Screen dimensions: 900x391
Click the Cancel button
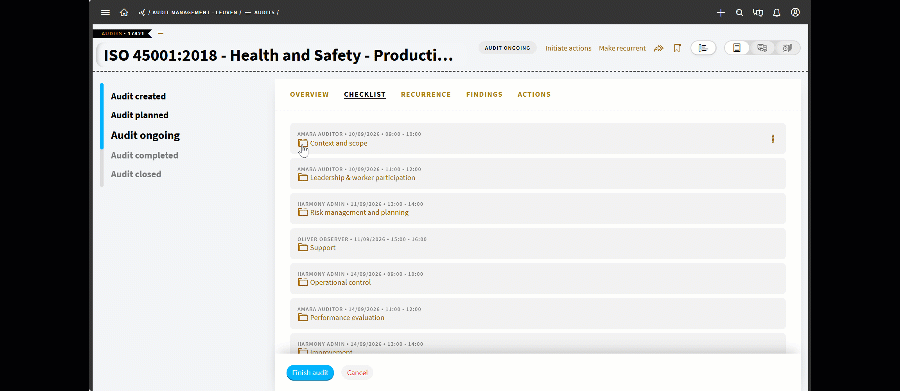tap(357, 373)
